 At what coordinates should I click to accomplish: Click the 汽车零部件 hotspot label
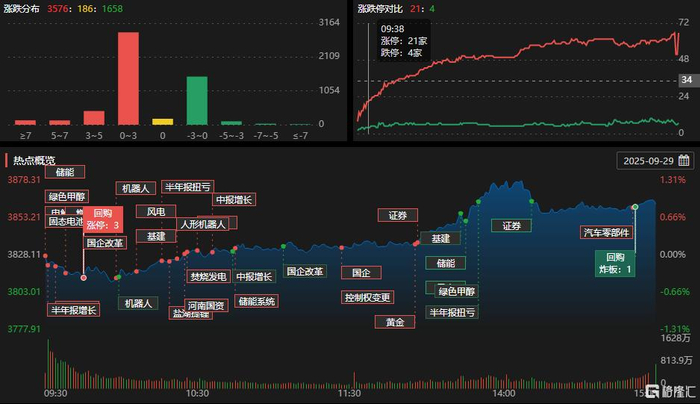point(606,232)
